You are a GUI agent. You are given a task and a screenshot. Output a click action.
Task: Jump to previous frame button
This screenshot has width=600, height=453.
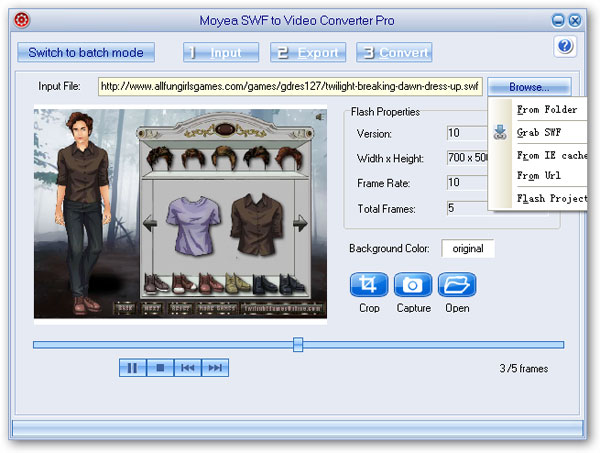click(188, 368)
